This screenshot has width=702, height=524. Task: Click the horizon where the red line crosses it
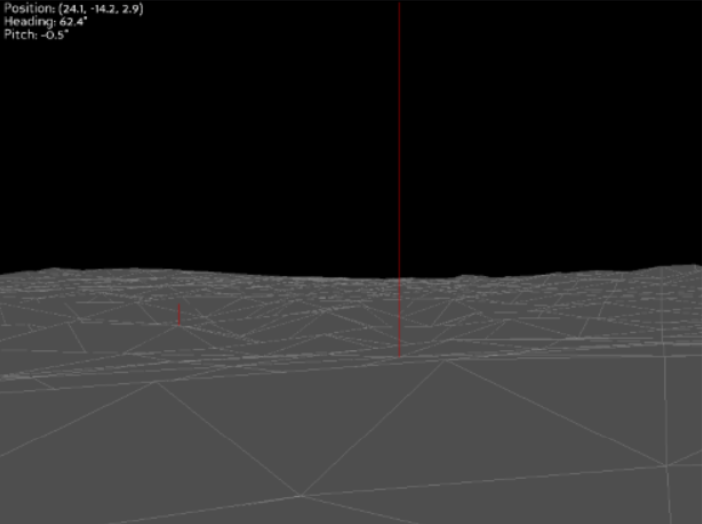coord(399,276)
